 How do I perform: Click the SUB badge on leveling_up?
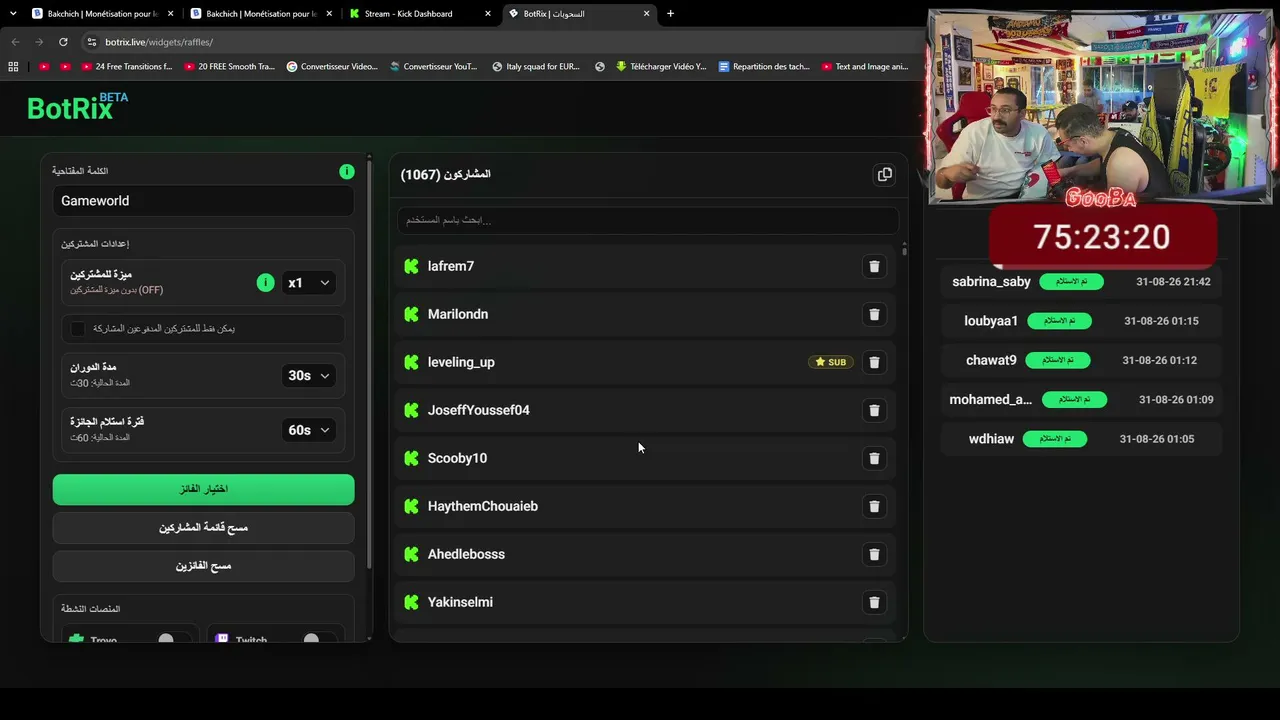pos(831,362)
